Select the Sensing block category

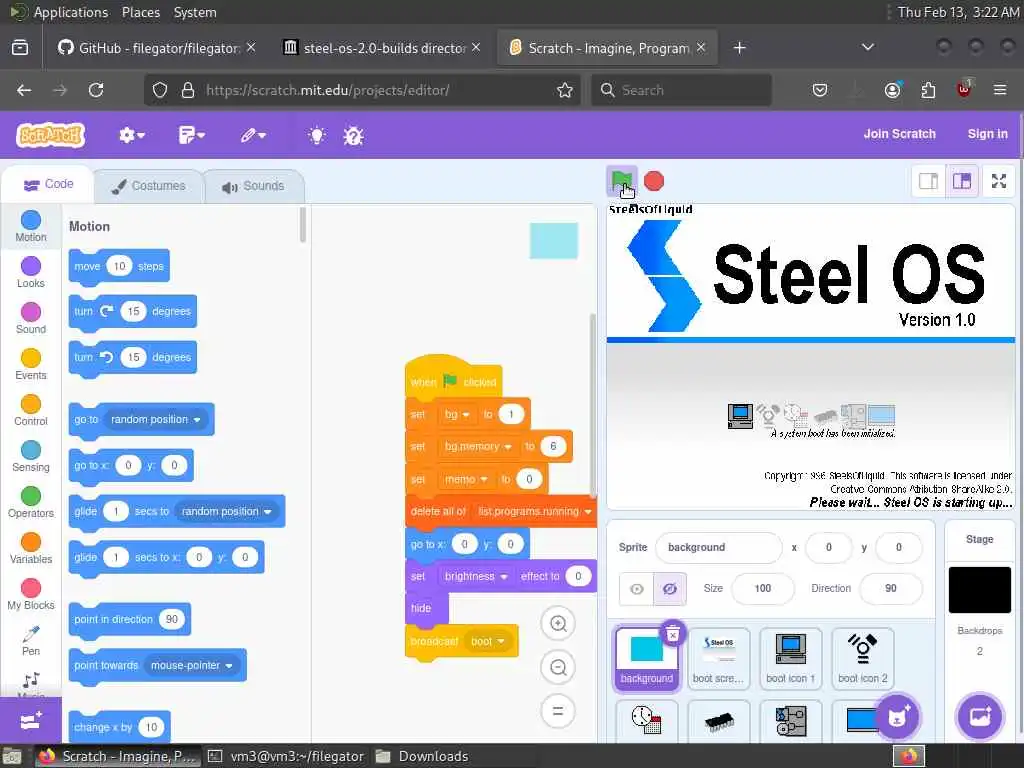[x=31, y=456]
